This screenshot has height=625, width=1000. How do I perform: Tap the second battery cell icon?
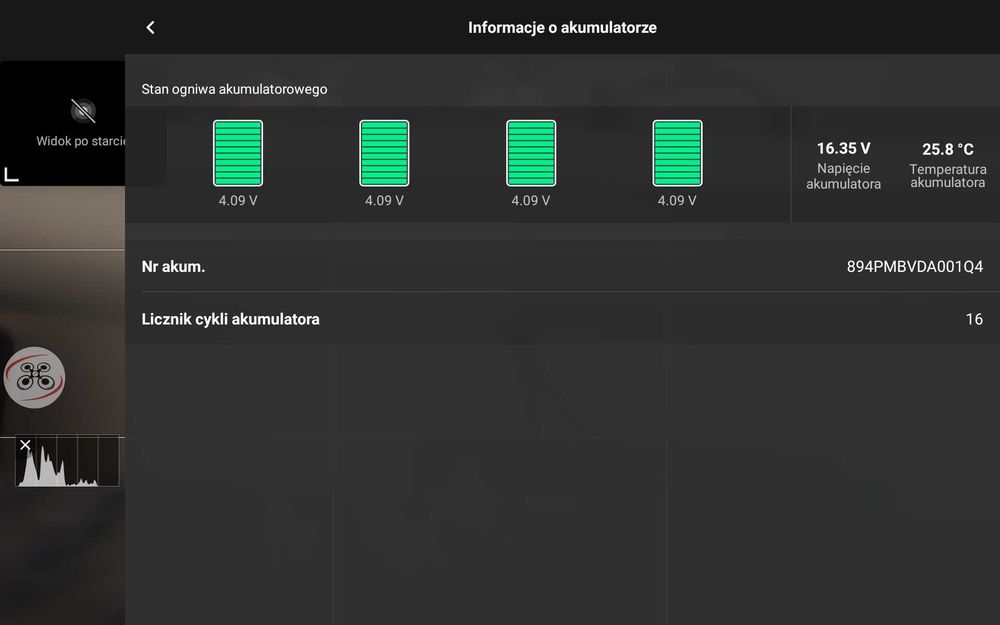coord(384,153)
